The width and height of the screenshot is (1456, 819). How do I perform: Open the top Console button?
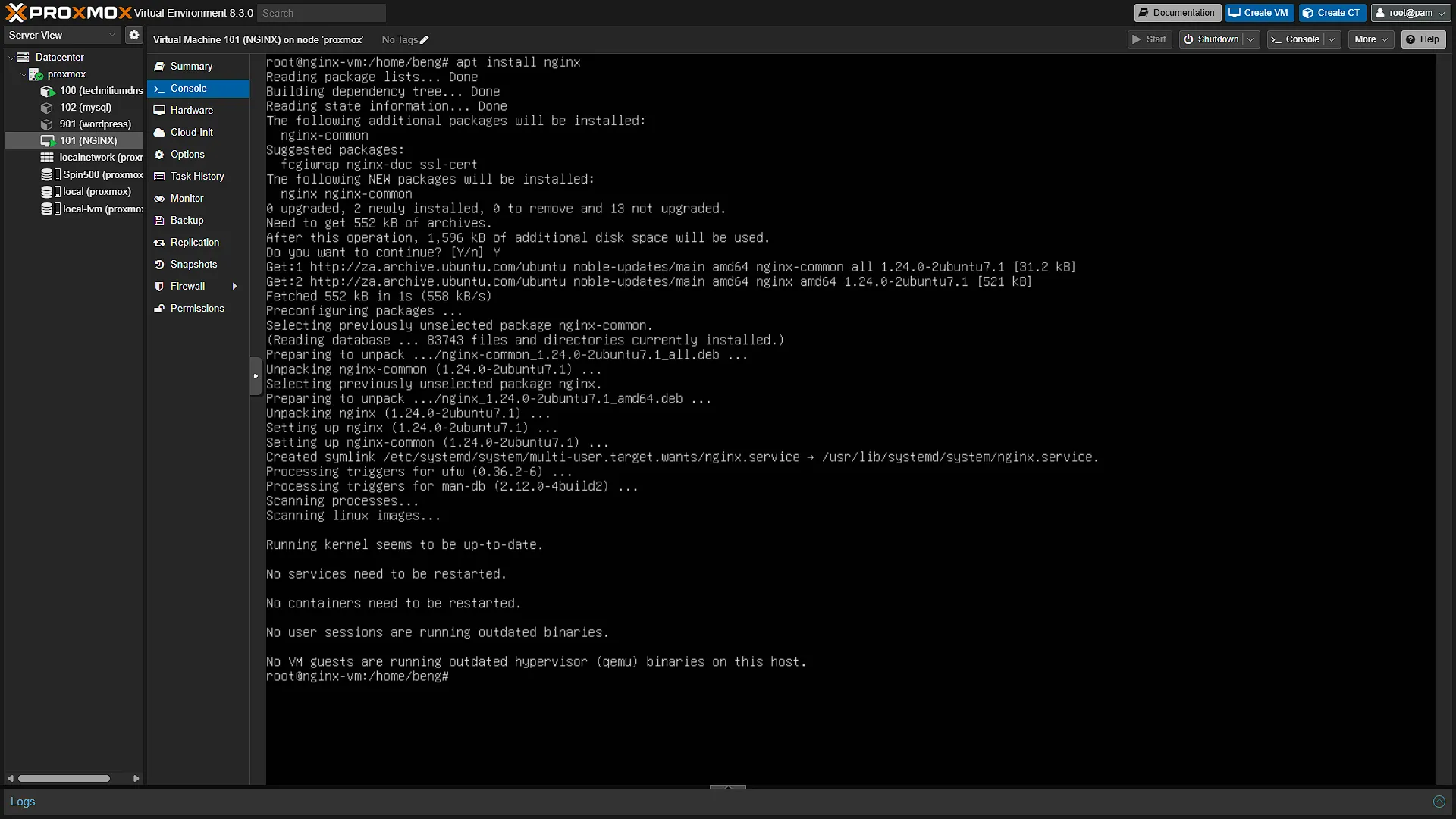1296,39
